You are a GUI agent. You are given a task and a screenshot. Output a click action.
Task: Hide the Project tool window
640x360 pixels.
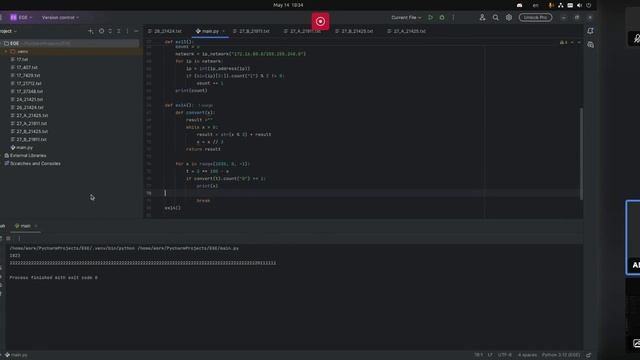click(136, 31)
